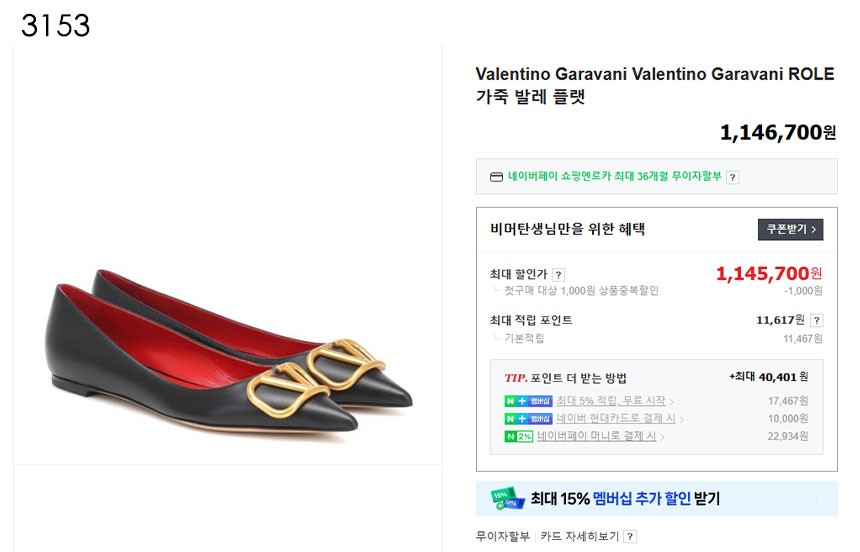The width and height of the screenshot is (860, 552).
Task: Expand the 최대 15% 멤버십 추가 할인 banner arrow
Action: [821, 498]
